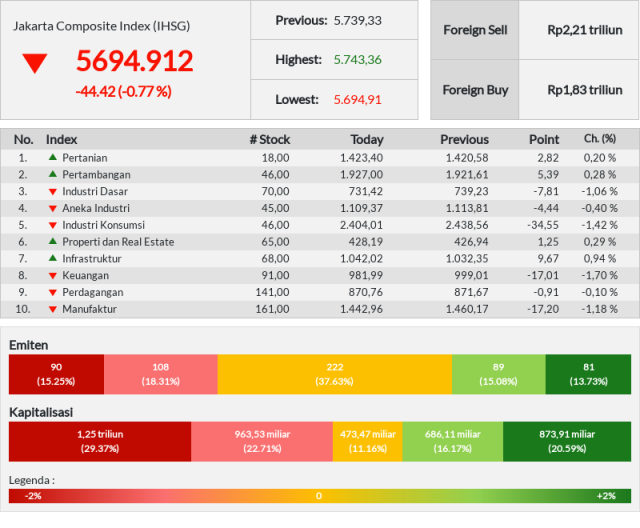This screenshot has width=640, height=528.
Task: Click the green up arrow next to Infrastruktur
Action: 53,258
